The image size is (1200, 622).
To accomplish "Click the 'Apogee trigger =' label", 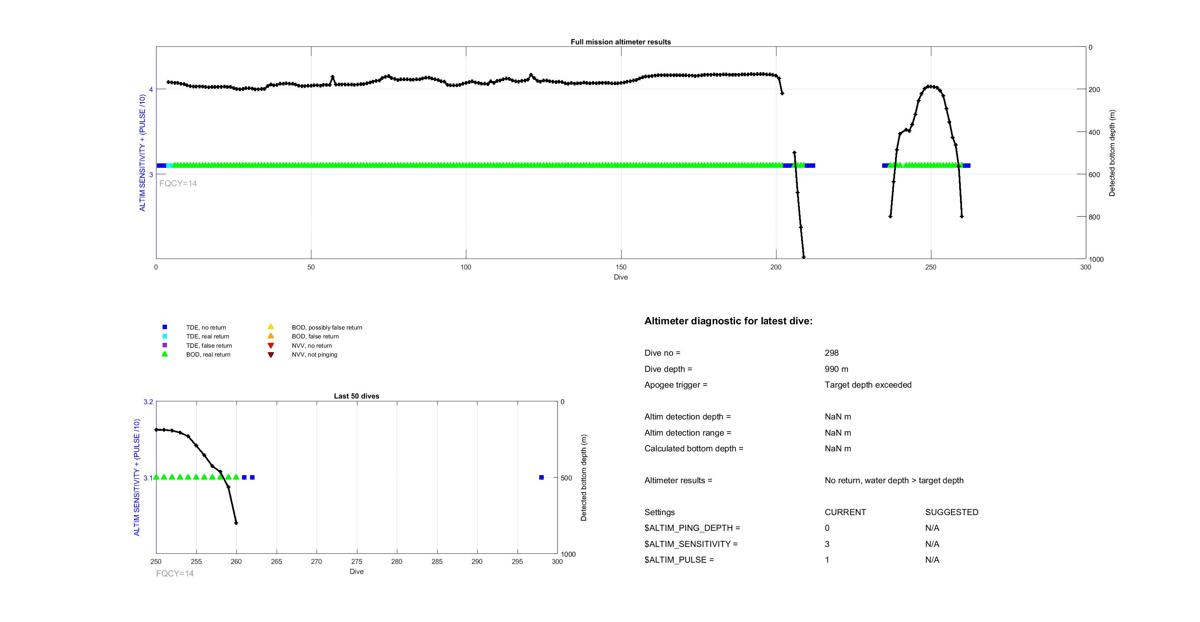I will click(676, 385).
